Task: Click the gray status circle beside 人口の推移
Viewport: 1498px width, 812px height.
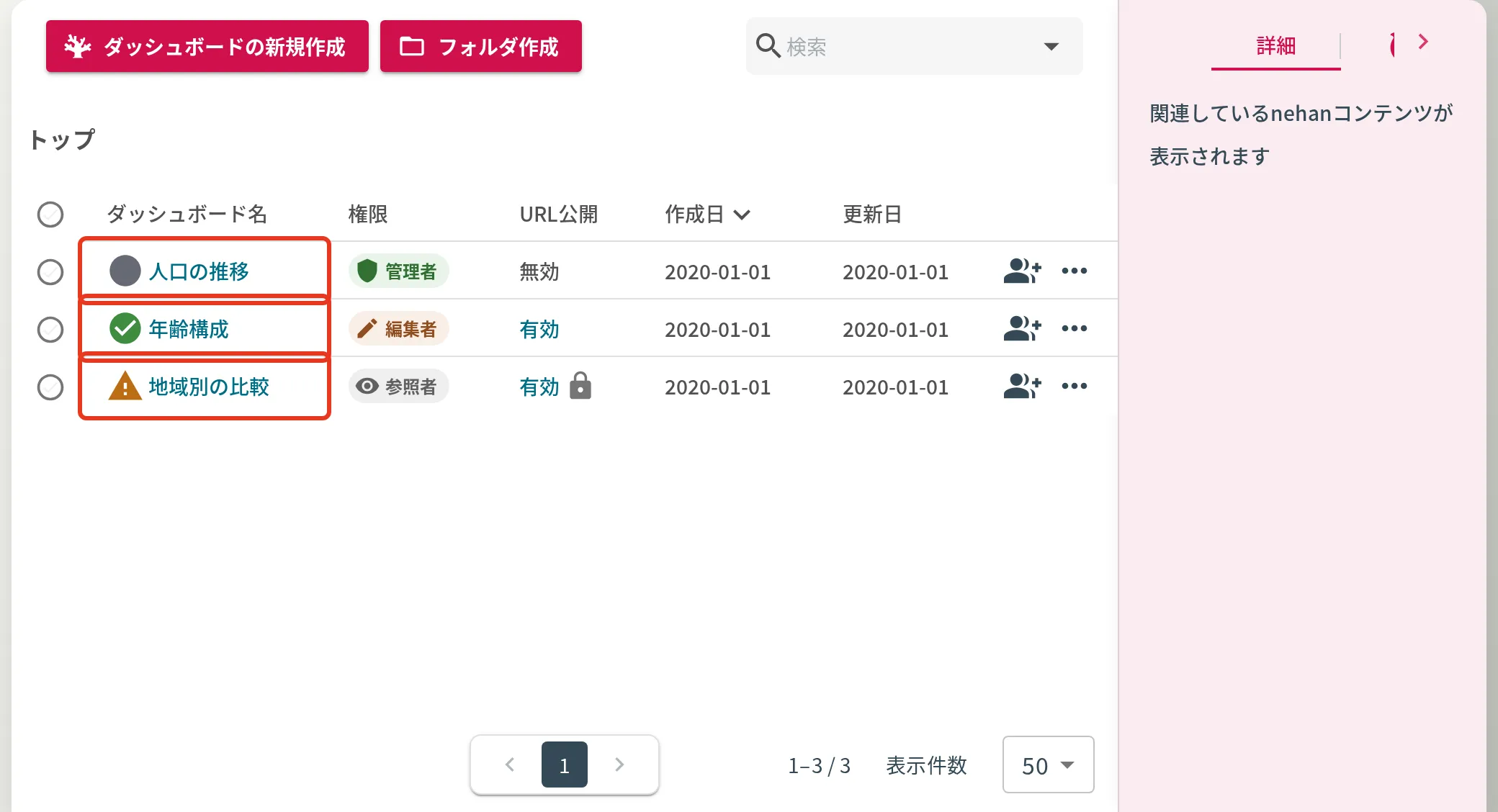Action: tap(125, 271)
